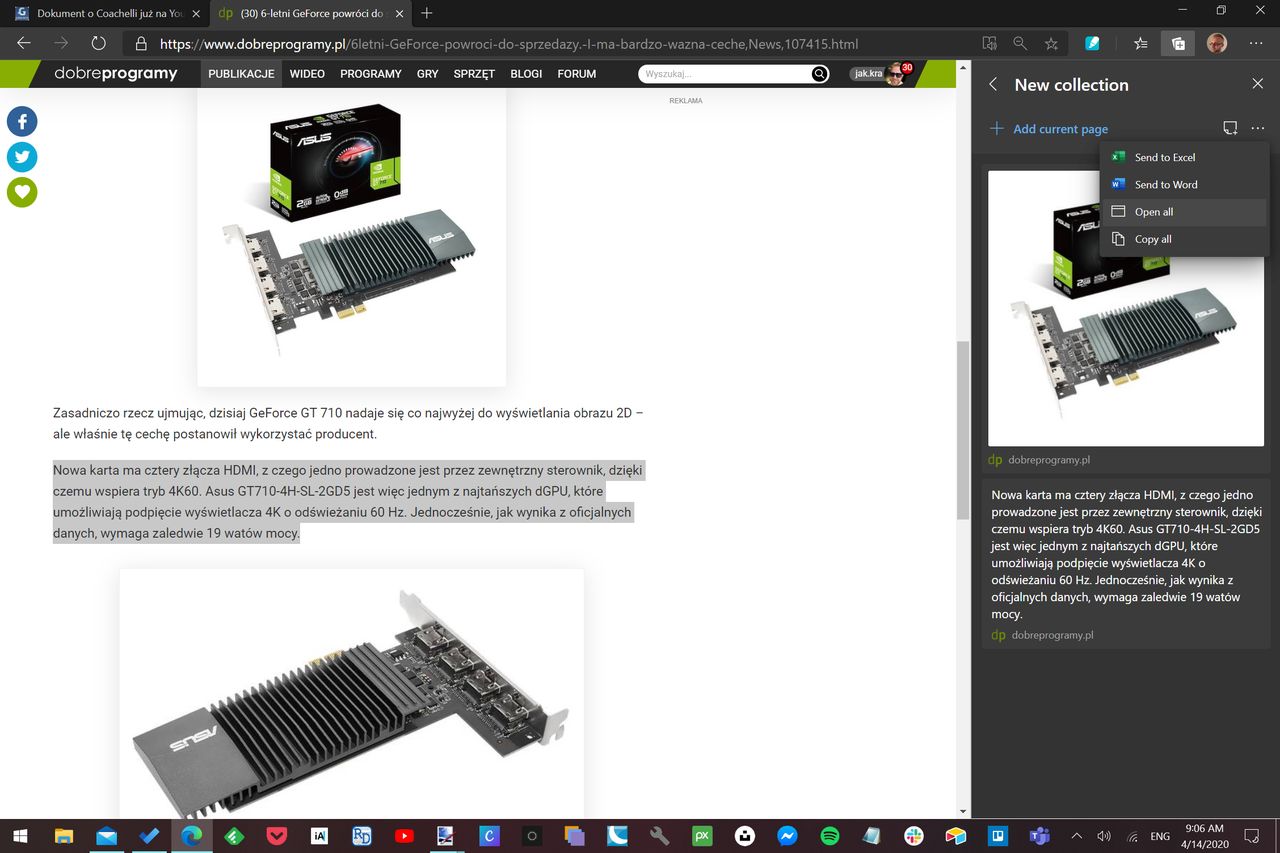The image size is (1280, 853).
Task: Open Messenger from the taskbar
Action: tap(787, 836)
